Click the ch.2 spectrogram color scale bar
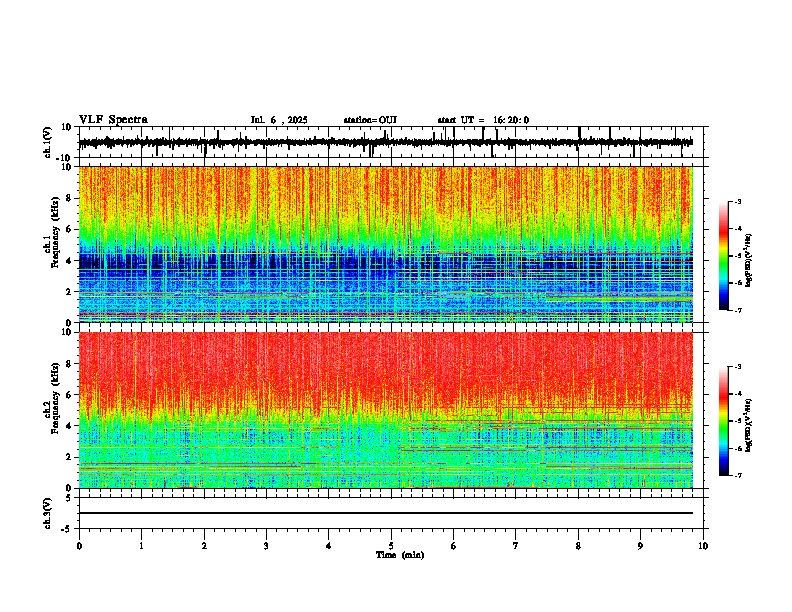The width and height of the screenshot is (792, 612). (724, 421)
